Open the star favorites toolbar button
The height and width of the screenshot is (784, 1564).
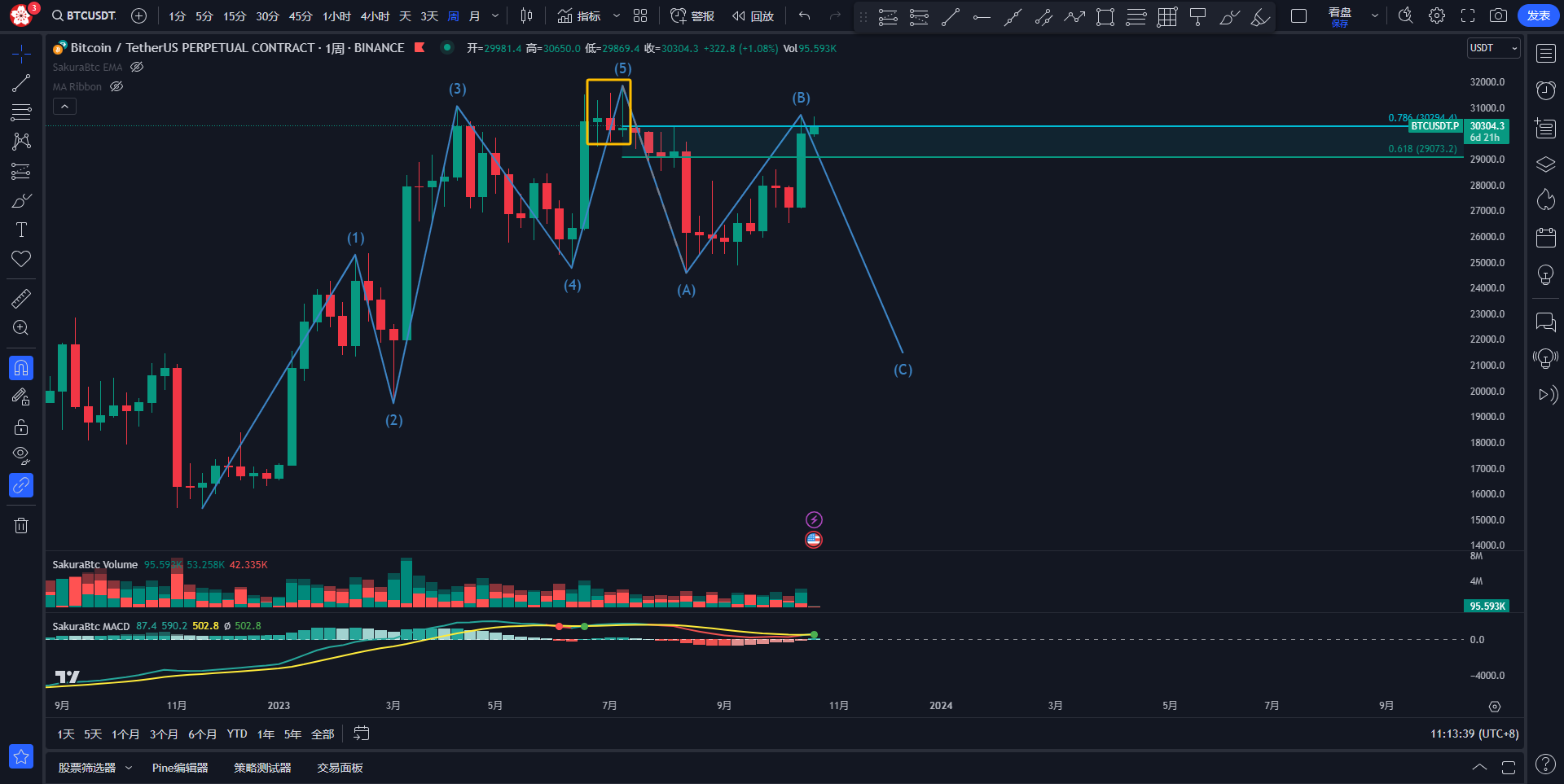click(21, 756)
